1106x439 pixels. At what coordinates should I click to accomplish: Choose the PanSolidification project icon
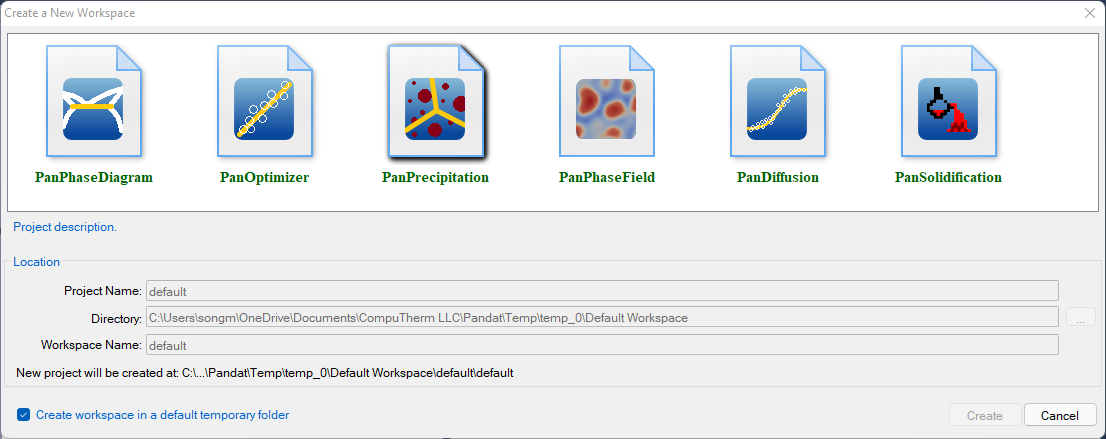(948, 102)
